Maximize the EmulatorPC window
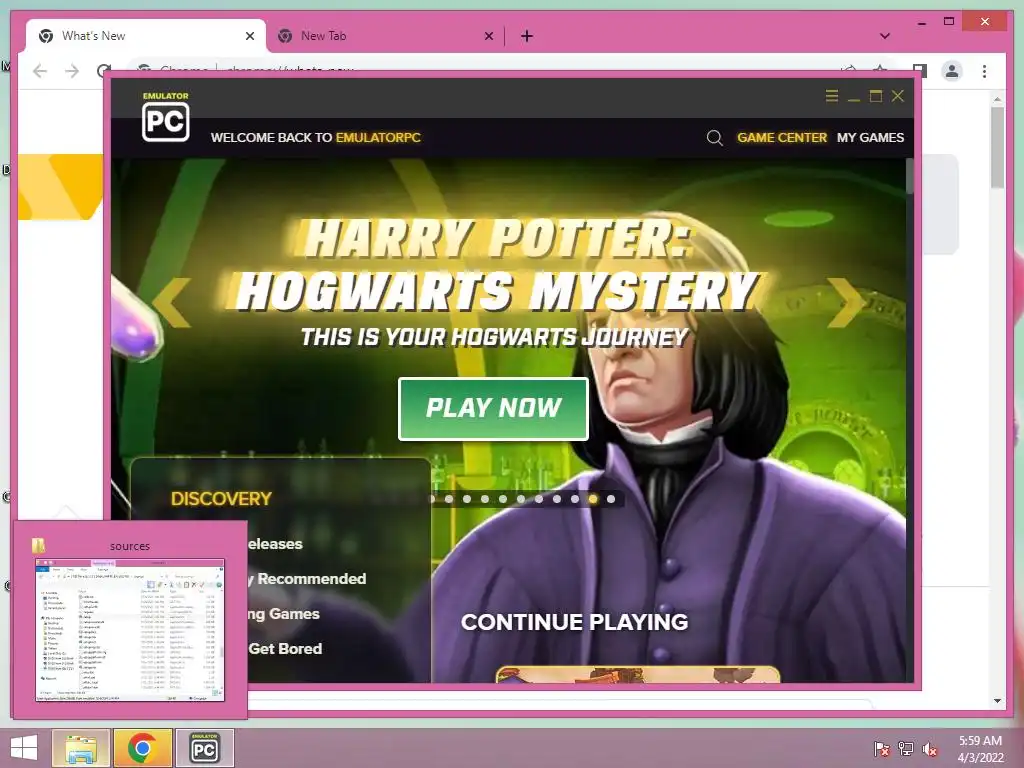The width and height of the screenshot is (1024, 768). click(x=876, y=96)
